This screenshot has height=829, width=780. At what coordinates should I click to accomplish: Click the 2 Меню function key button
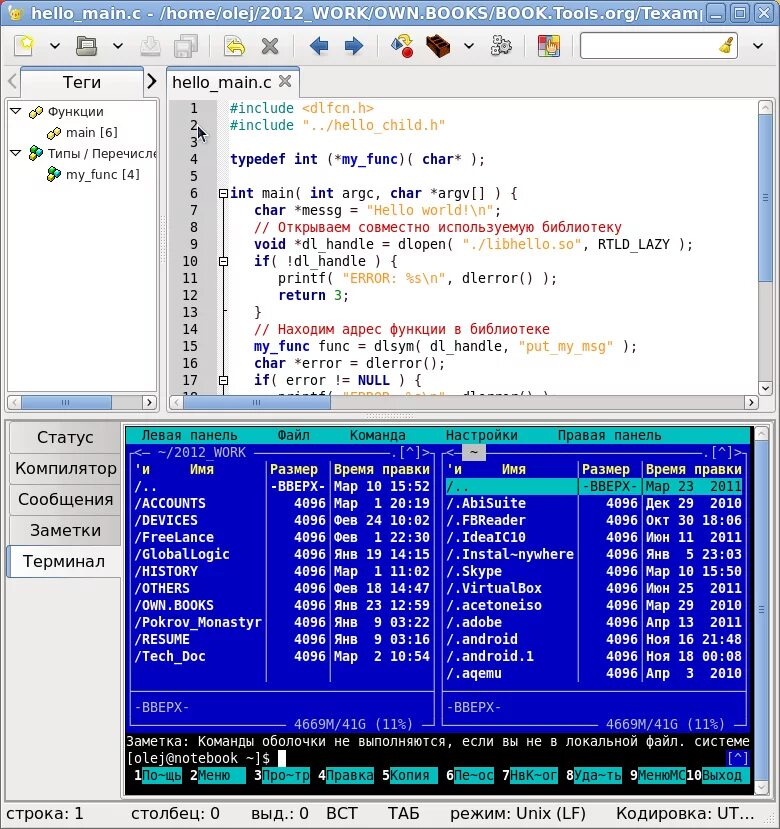pyautogui.click(x=218, y=775)
